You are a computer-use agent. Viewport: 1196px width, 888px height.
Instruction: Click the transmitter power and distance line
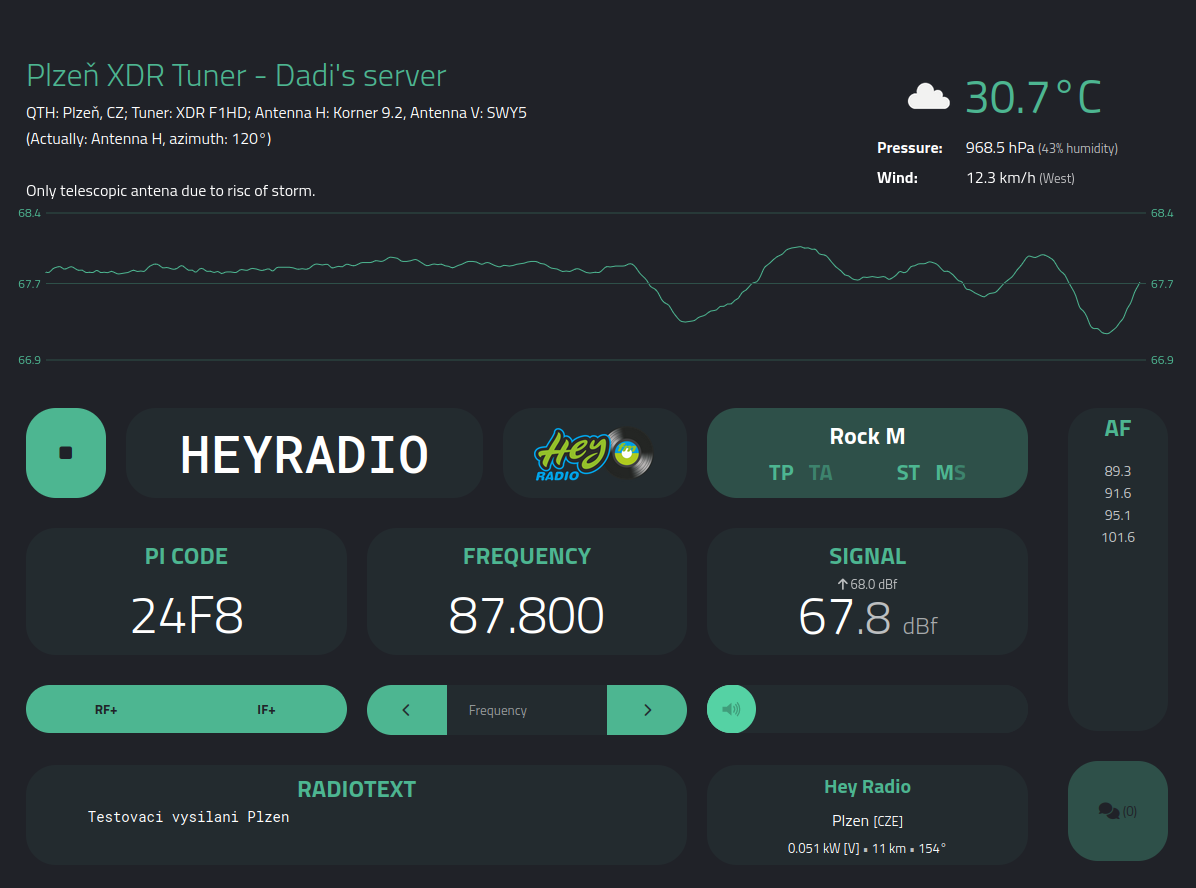click(x=867, y=848)
